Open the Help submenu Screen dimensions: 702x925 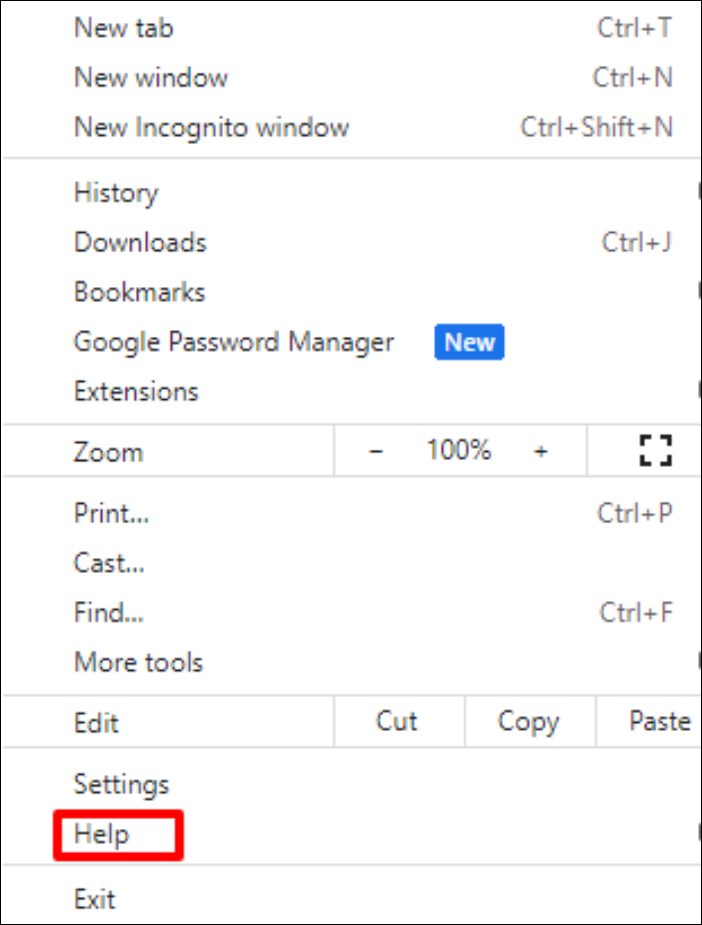102,834
